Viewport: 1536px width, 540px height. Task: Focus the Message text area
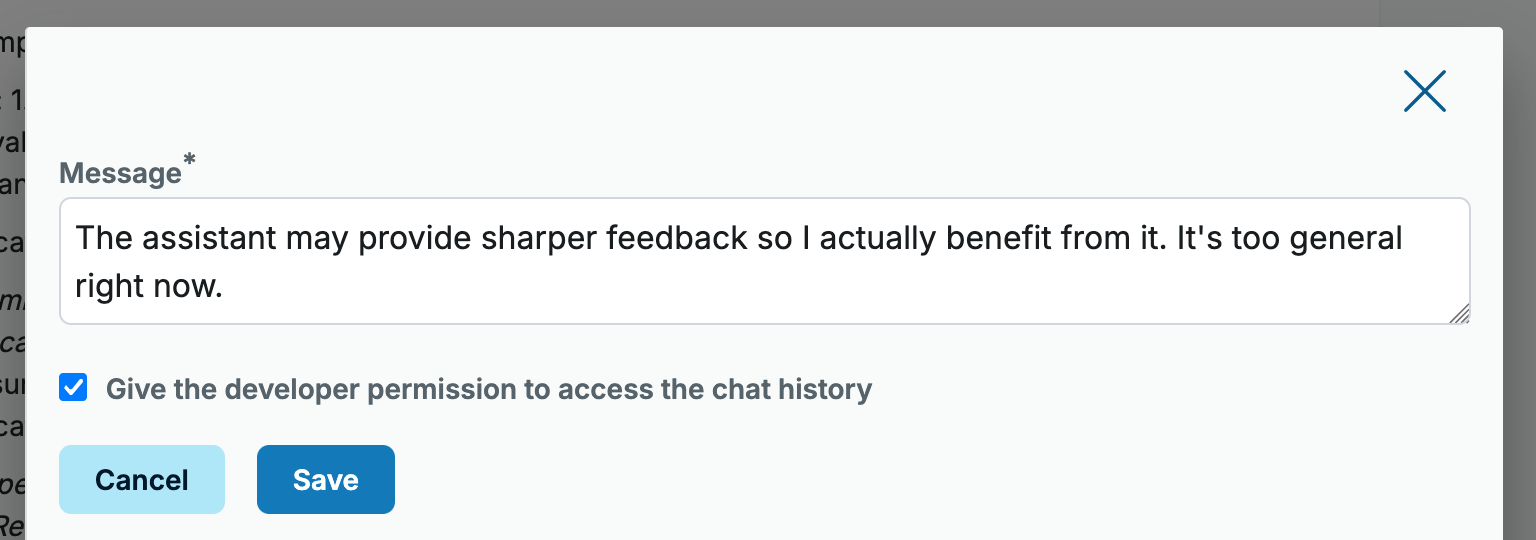[x=765, y=261]
